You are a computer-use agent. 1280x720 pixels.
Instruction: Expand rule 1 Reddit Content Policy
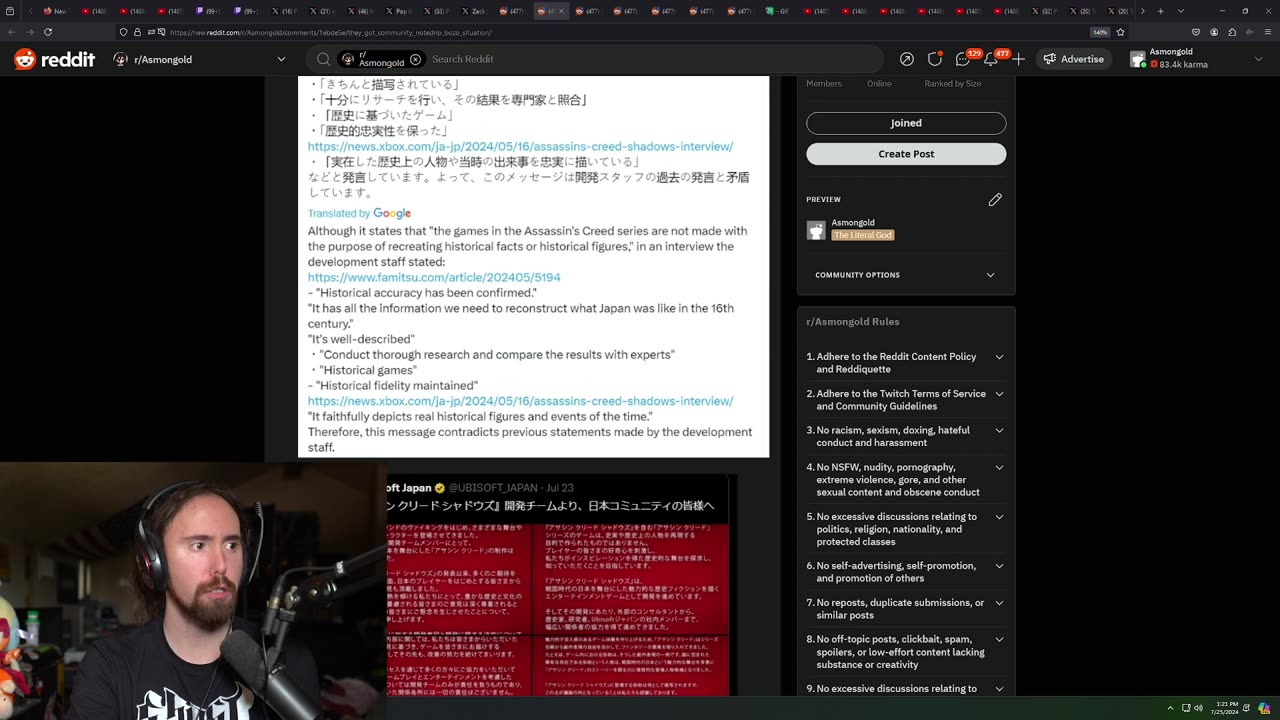(x=906, y=363)
